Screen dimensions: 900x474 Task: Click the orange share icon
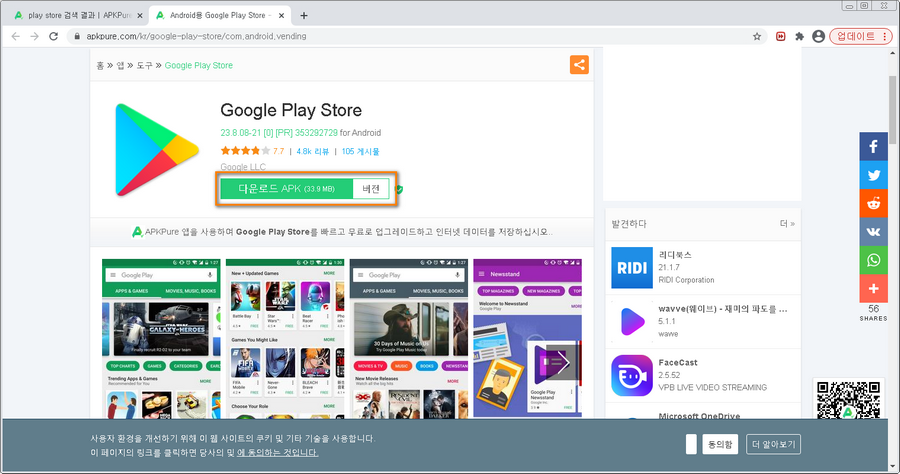(x=579, y=65)
